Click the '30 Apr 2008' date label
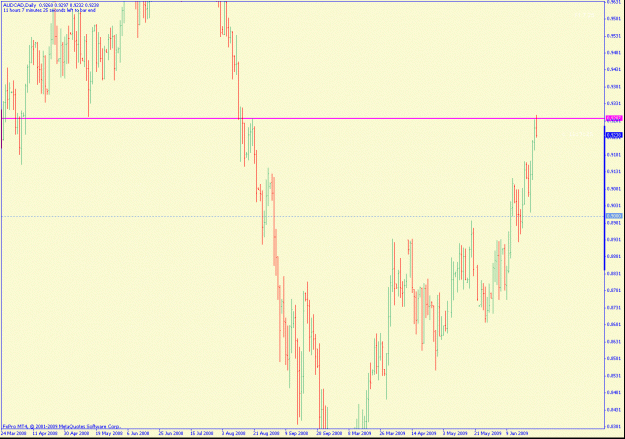 [77, 433]
